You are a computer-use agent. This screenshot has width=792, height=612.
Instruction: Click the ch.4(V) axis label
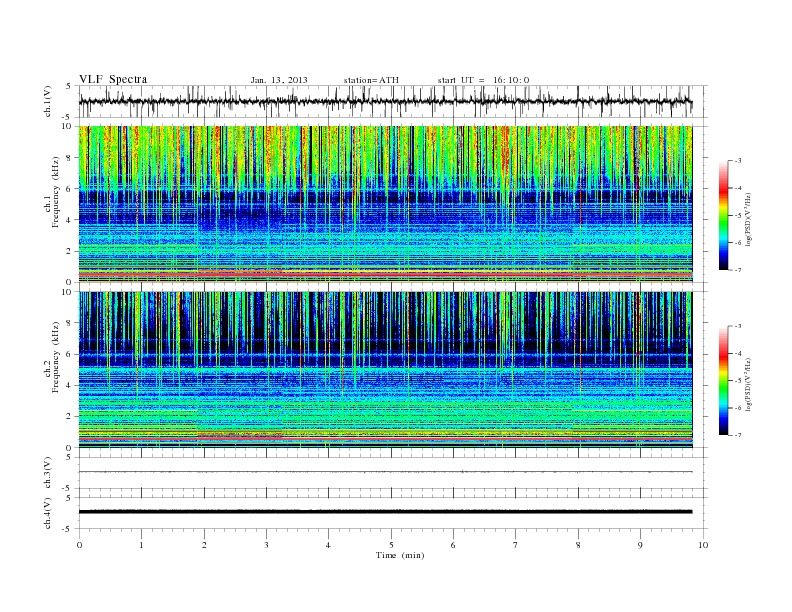(48, 513)
